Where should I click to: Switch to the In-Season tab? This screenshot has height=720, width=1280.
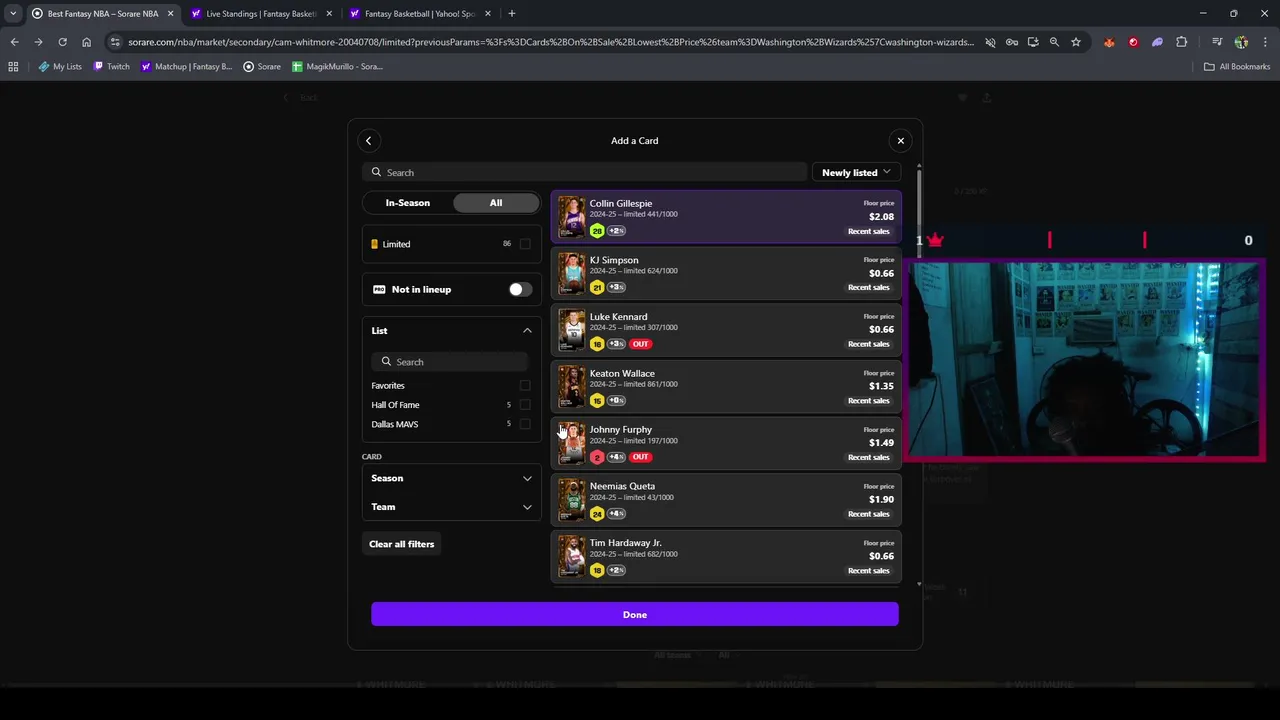click(407, 203)
